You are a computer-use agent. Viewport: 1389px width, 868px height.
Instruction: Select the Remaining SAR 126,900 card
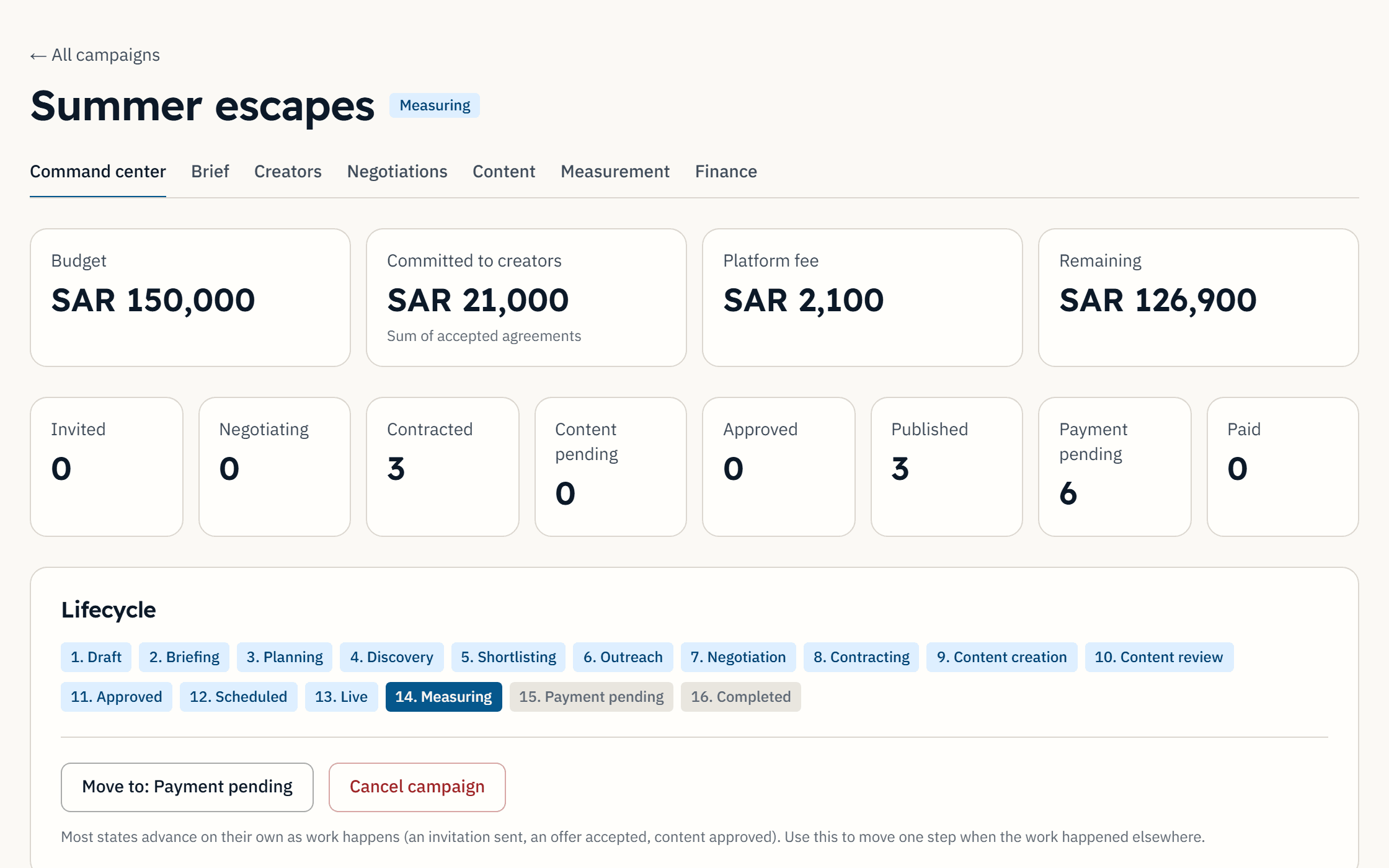point(1199,298)
